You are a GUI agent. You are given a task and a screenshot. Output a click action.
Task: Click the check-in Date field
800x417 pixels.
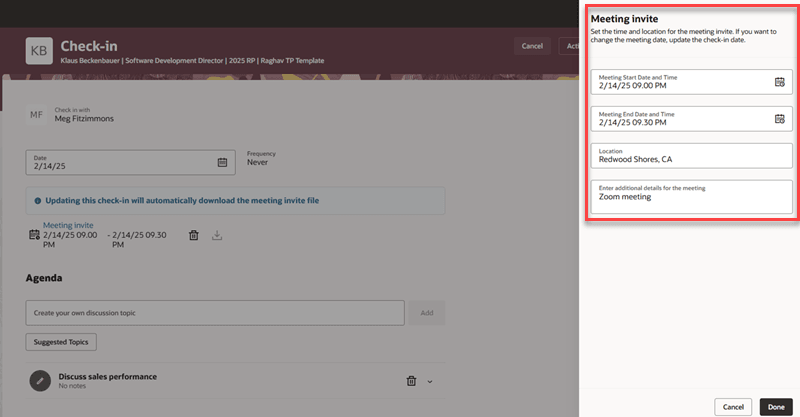131,162
